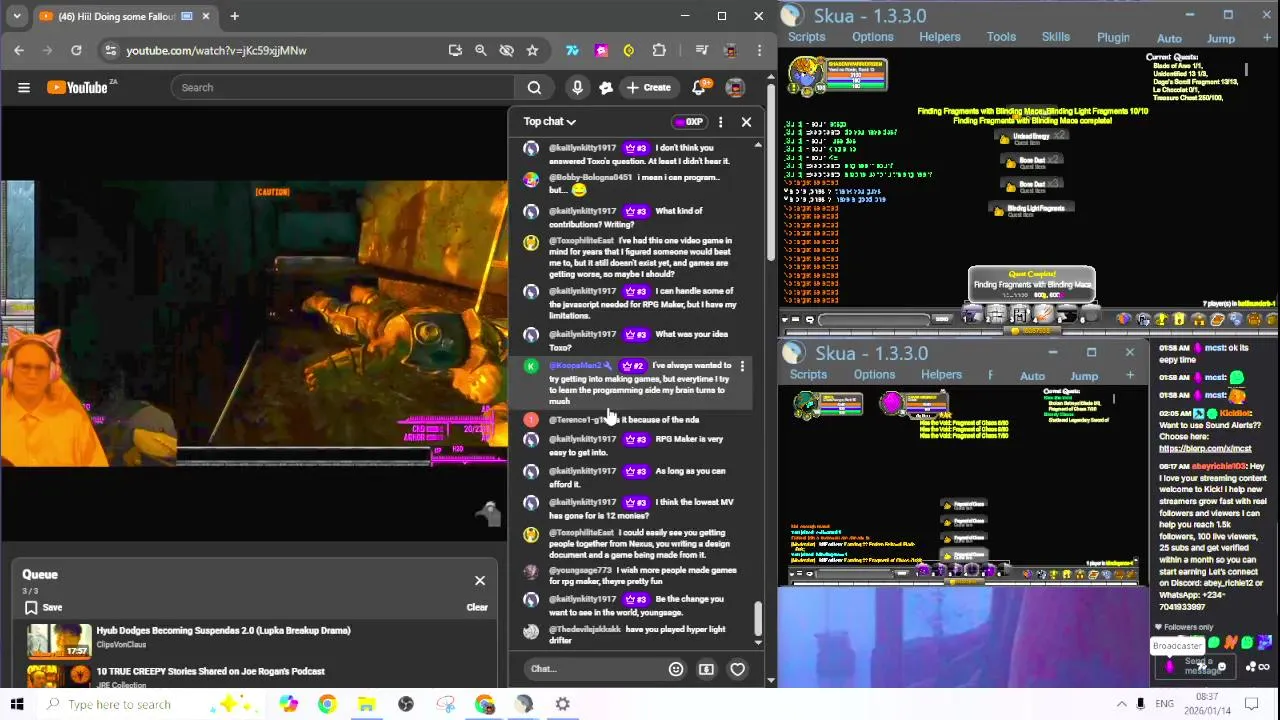Open message options on KoopaMan2 comment
The width and height of the screenshot is (1280, 720).
click(x=742, y=367)
